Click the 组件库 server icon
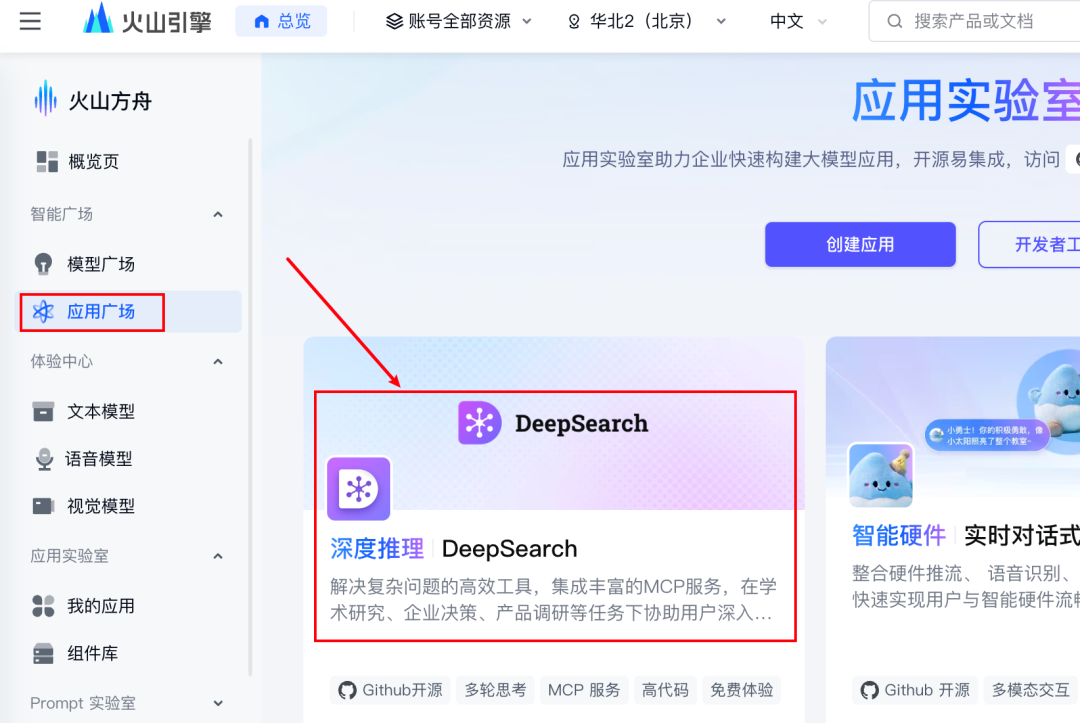 [x=43, y=653]
